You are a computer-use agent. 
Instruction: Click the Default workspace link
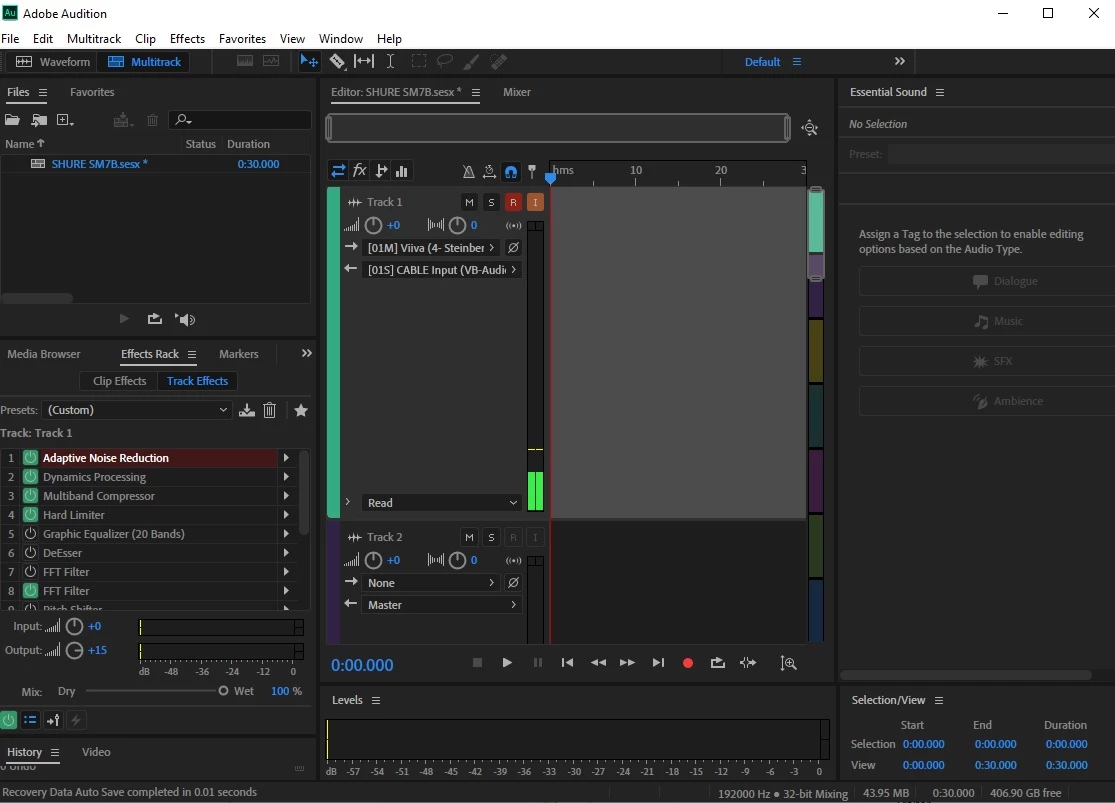coord(762,62)
